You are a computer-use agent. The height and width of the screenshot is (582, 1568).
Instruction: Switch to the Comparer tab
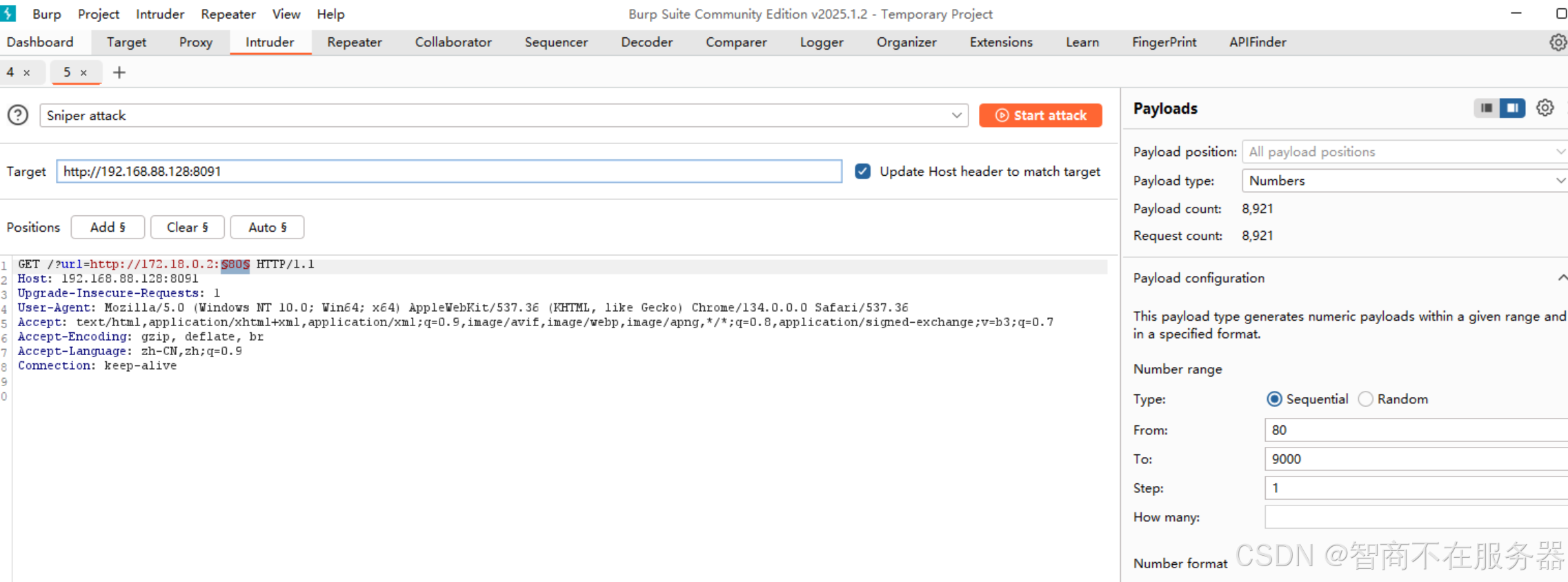(736, 42)
